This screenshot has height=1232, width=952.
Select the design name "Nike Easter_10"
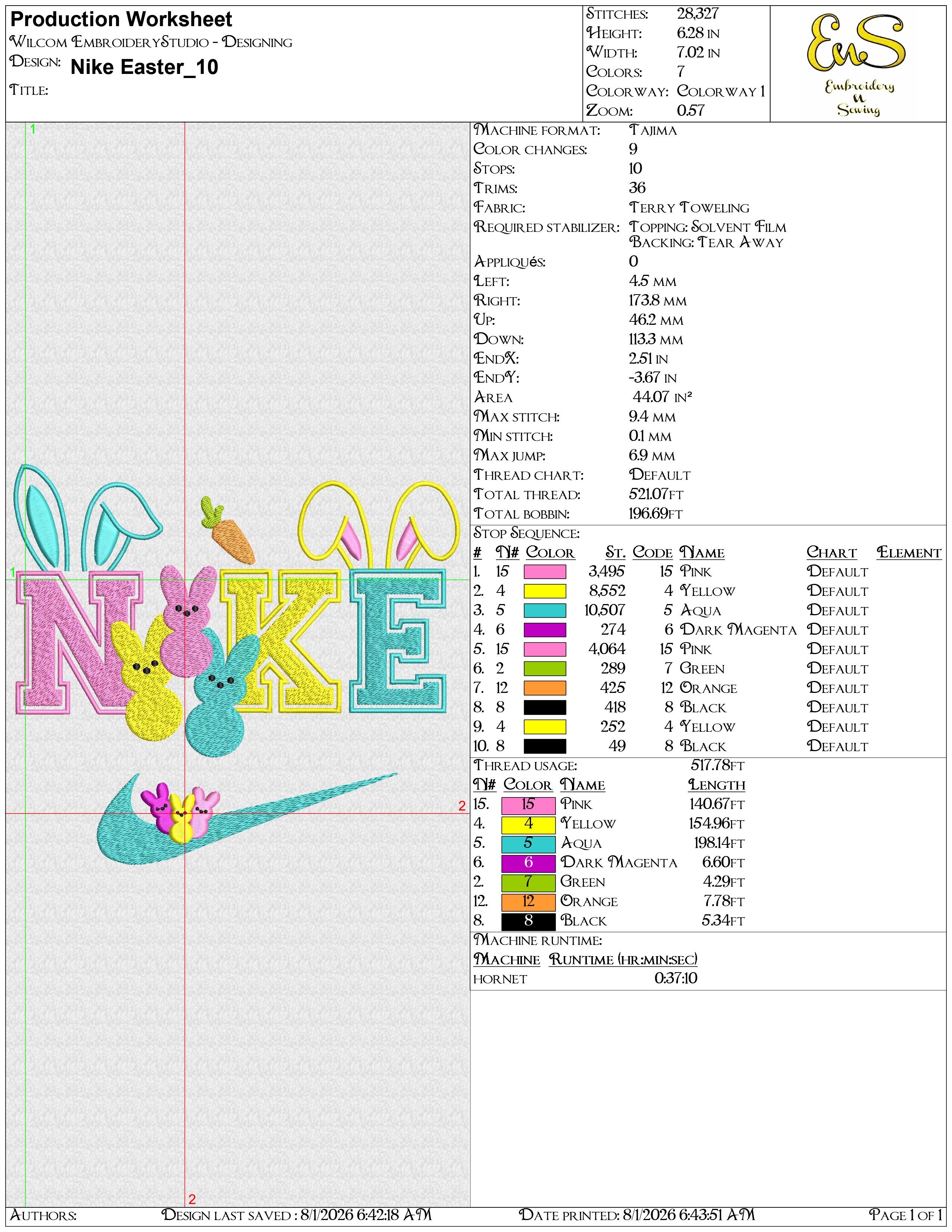pos(144,67)
